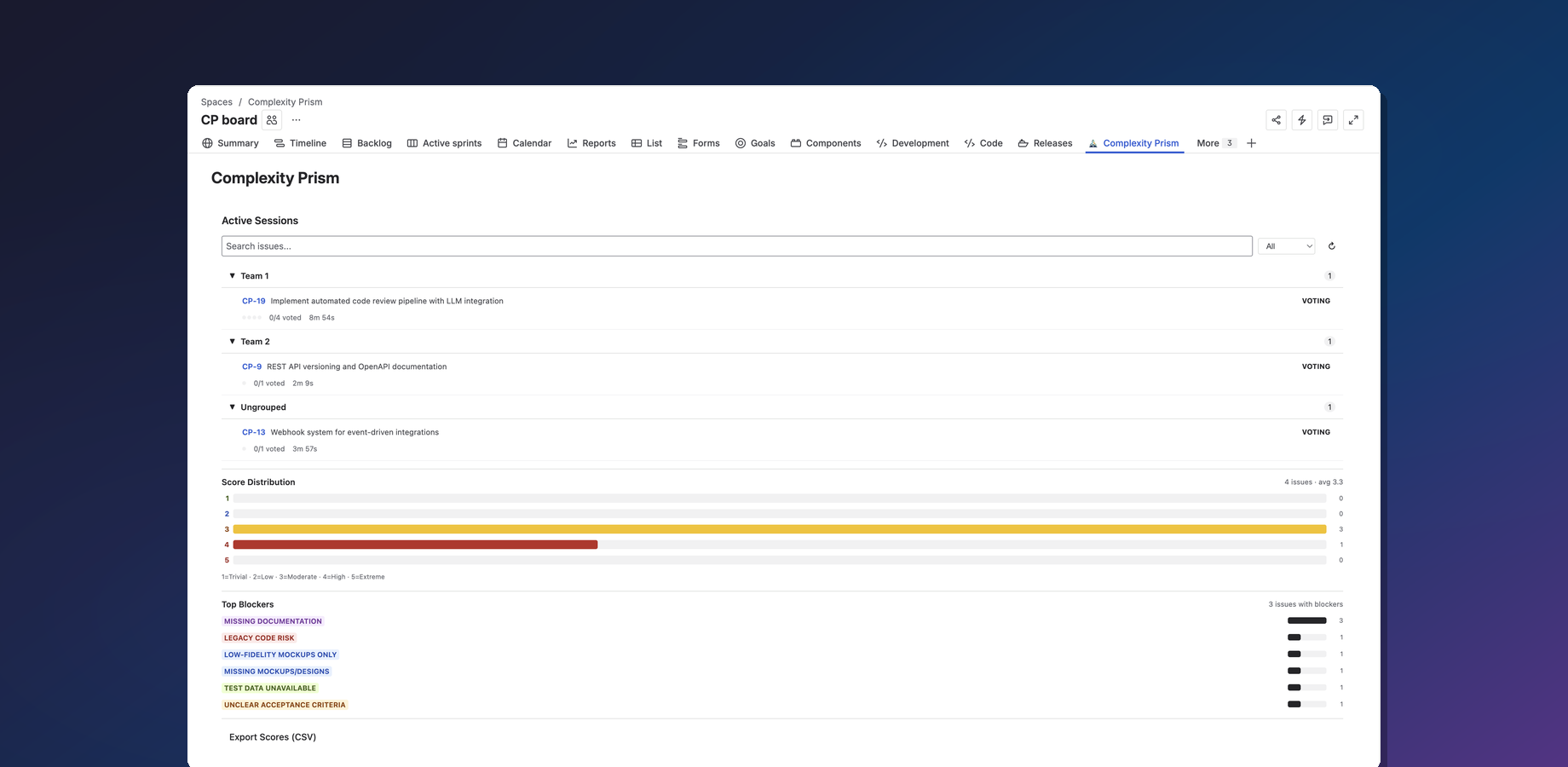Open the All filter dropdown
Image resolution: width=1568 pixels, height=767 pixels.
coord(1286,245)
